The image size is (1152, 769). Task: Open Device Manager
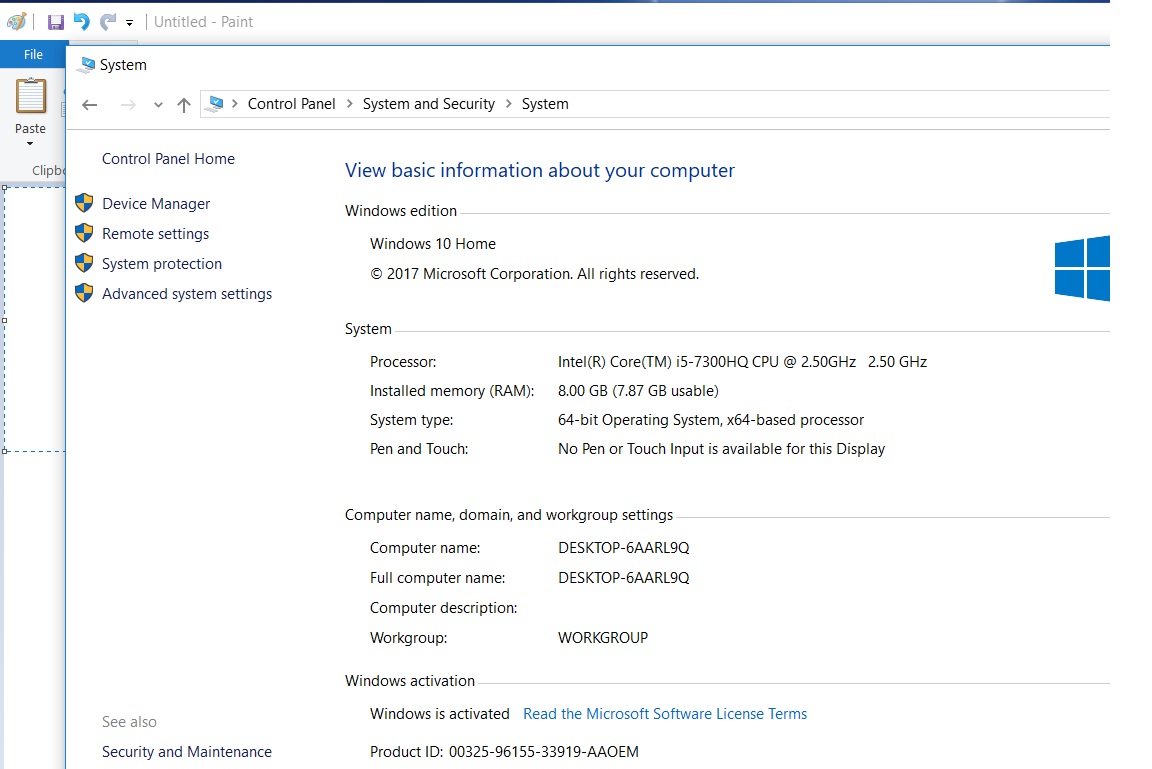click(x=156, y=203)
